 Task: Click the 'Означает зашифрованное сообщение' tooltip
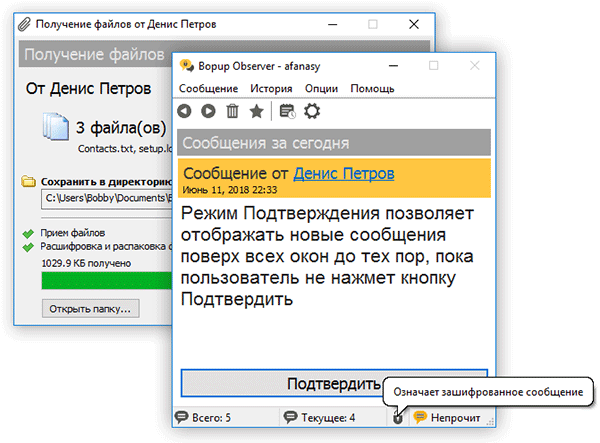488,392
